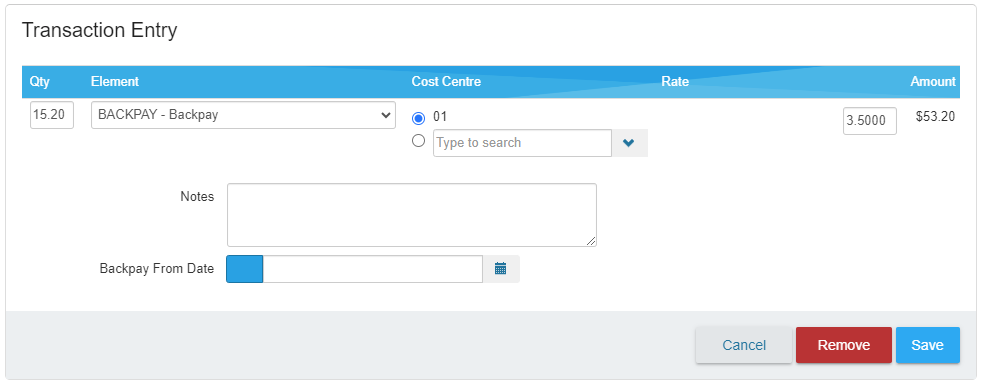982x384 pixels.
Task: Click the Amount column header
Action: (x=933, y=81)
